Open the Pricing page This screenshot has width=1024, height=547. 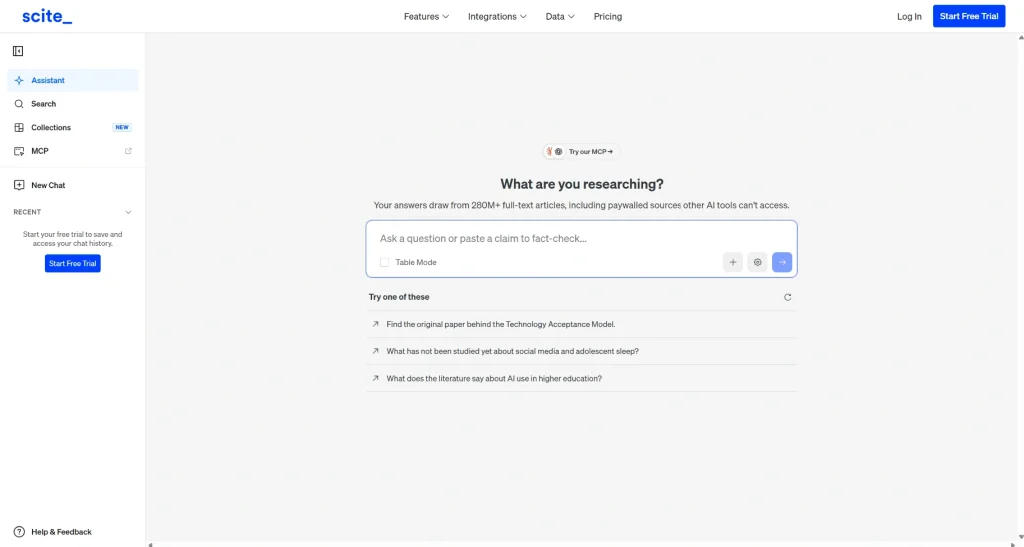click(607, 16)
